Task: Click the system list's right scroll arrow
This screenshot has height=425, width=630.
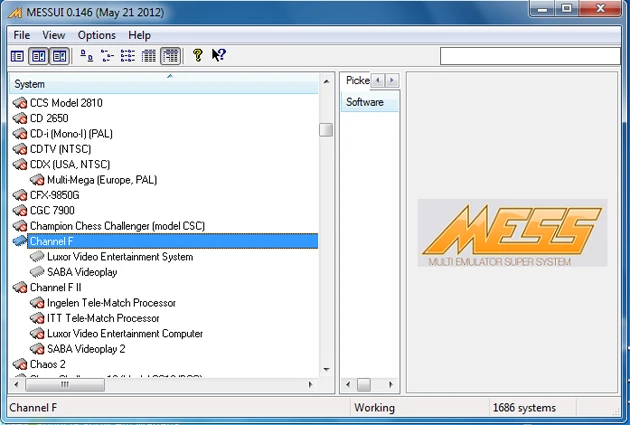Action: click(310, 384)
